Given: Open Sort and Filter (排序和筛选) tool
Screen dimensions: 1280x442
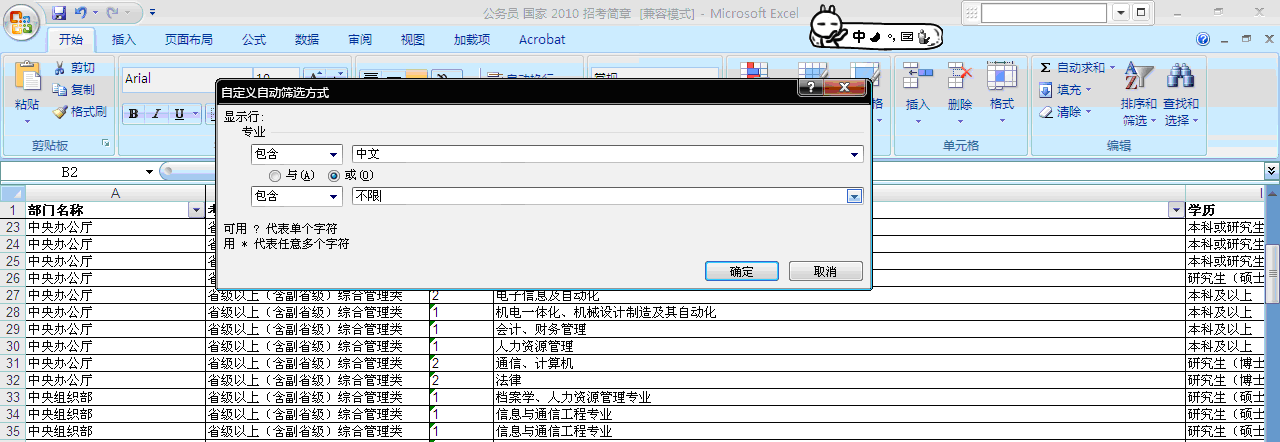Looking at the screenshot, I should click(x=1138, y=94).
